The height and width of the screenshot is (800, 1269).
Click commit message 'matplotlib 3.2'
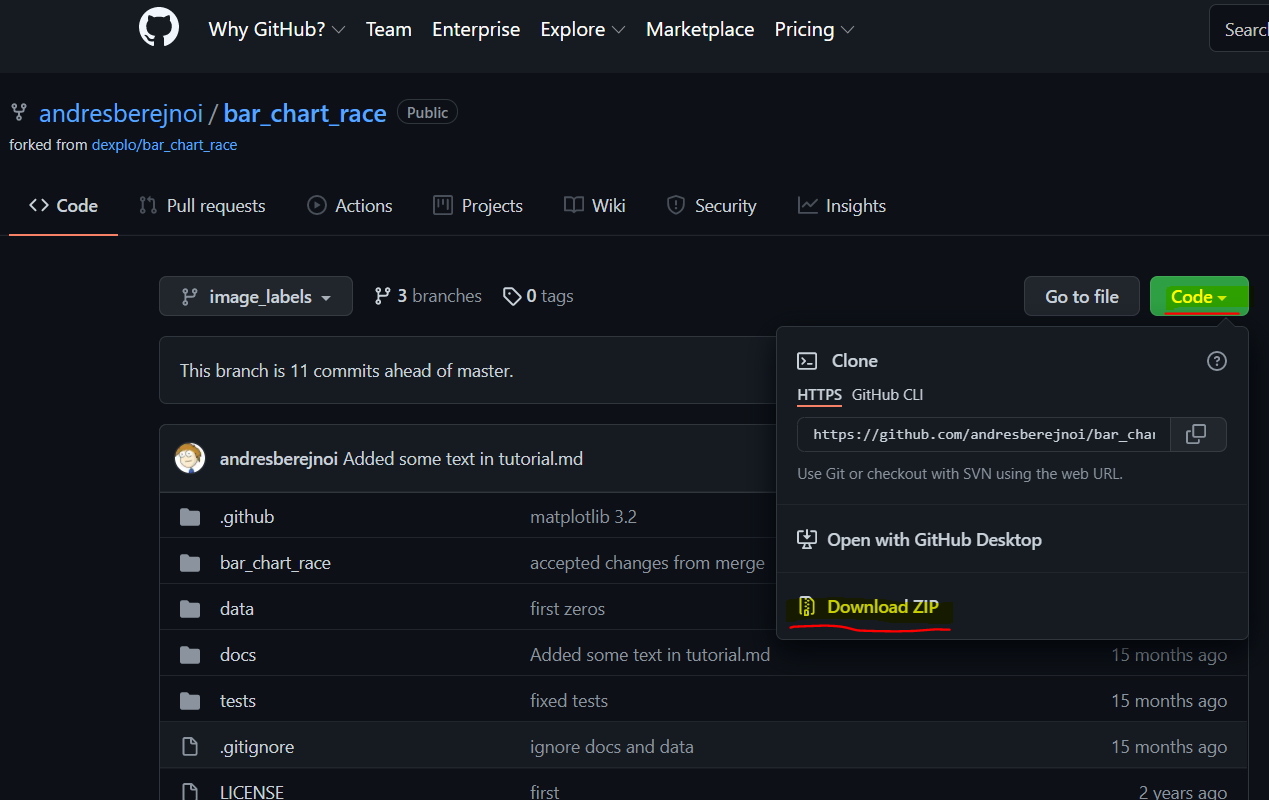[583, 517]
